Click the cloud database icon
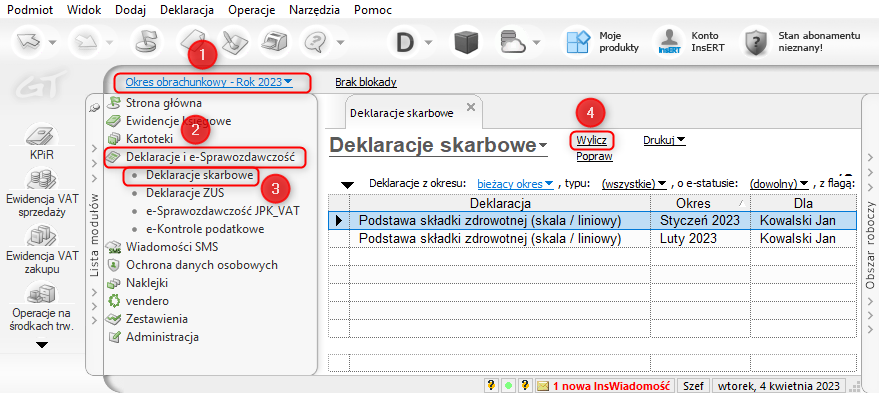The width and height of the screenshot is (879, 393). click(513, 42)
